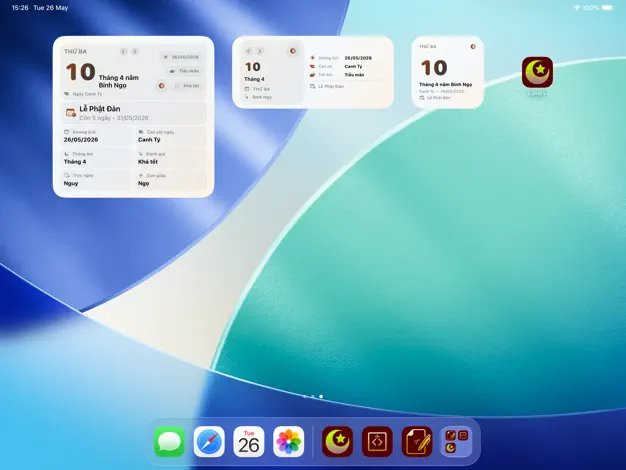Open the crescent moon app in dock

point(337,442)
